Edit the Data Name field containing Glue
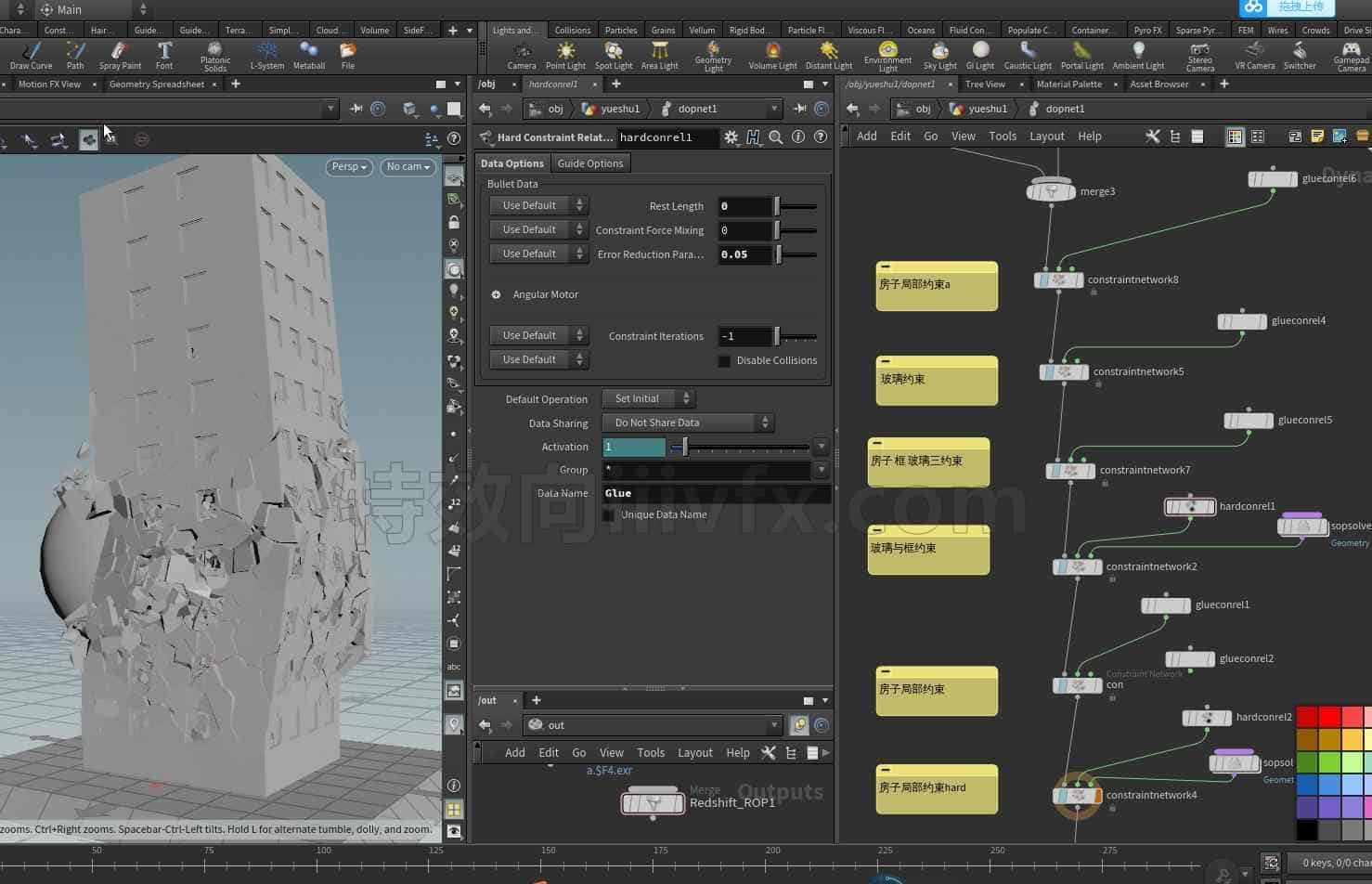This screenshot has width=1372, height=884. 716,493
